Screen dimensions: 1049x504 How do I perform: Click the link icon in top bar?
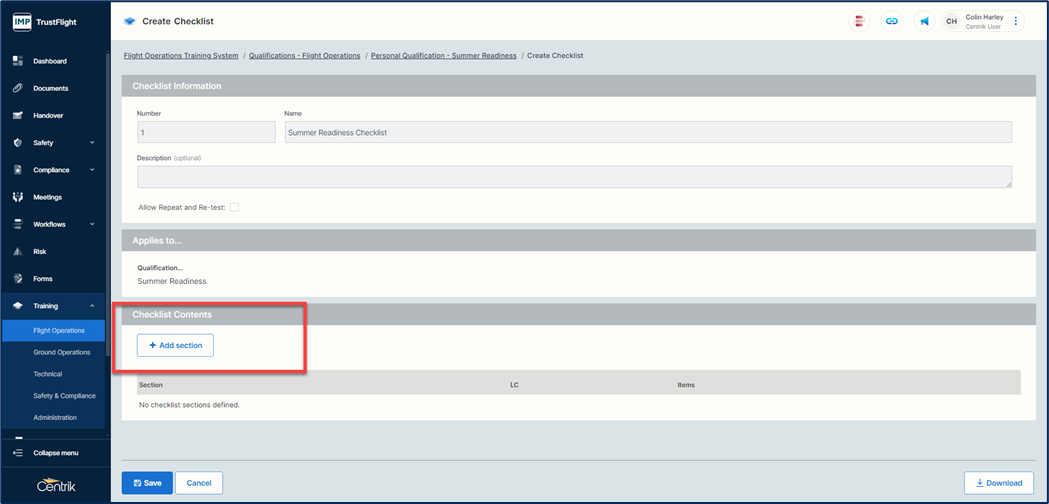coord(891,21)
